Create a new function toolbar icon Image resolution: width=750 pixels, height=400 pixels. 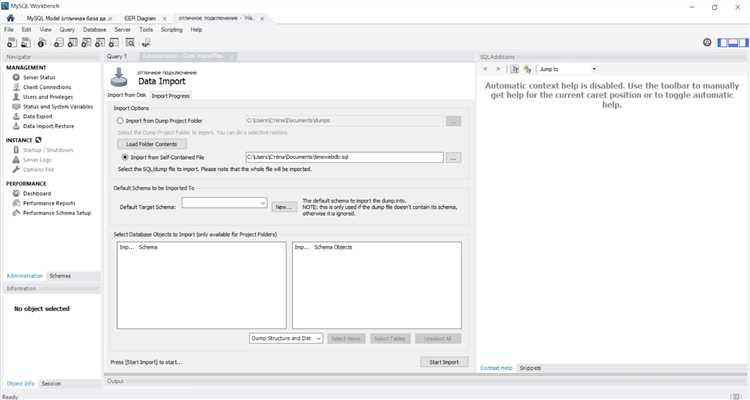tap(114, 43)
